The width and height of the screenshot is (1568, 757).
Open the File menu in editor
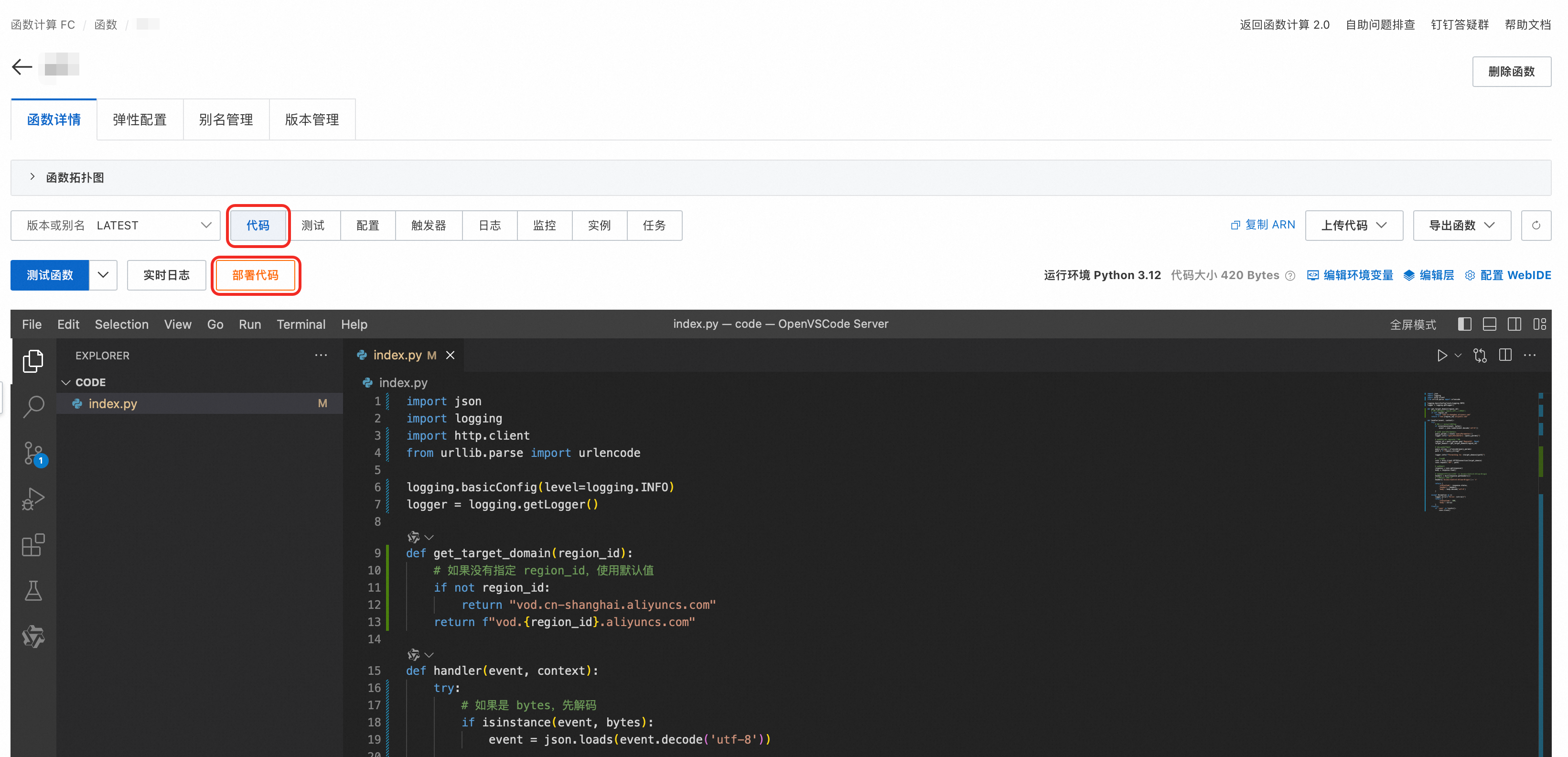click(x=32, y=324)
